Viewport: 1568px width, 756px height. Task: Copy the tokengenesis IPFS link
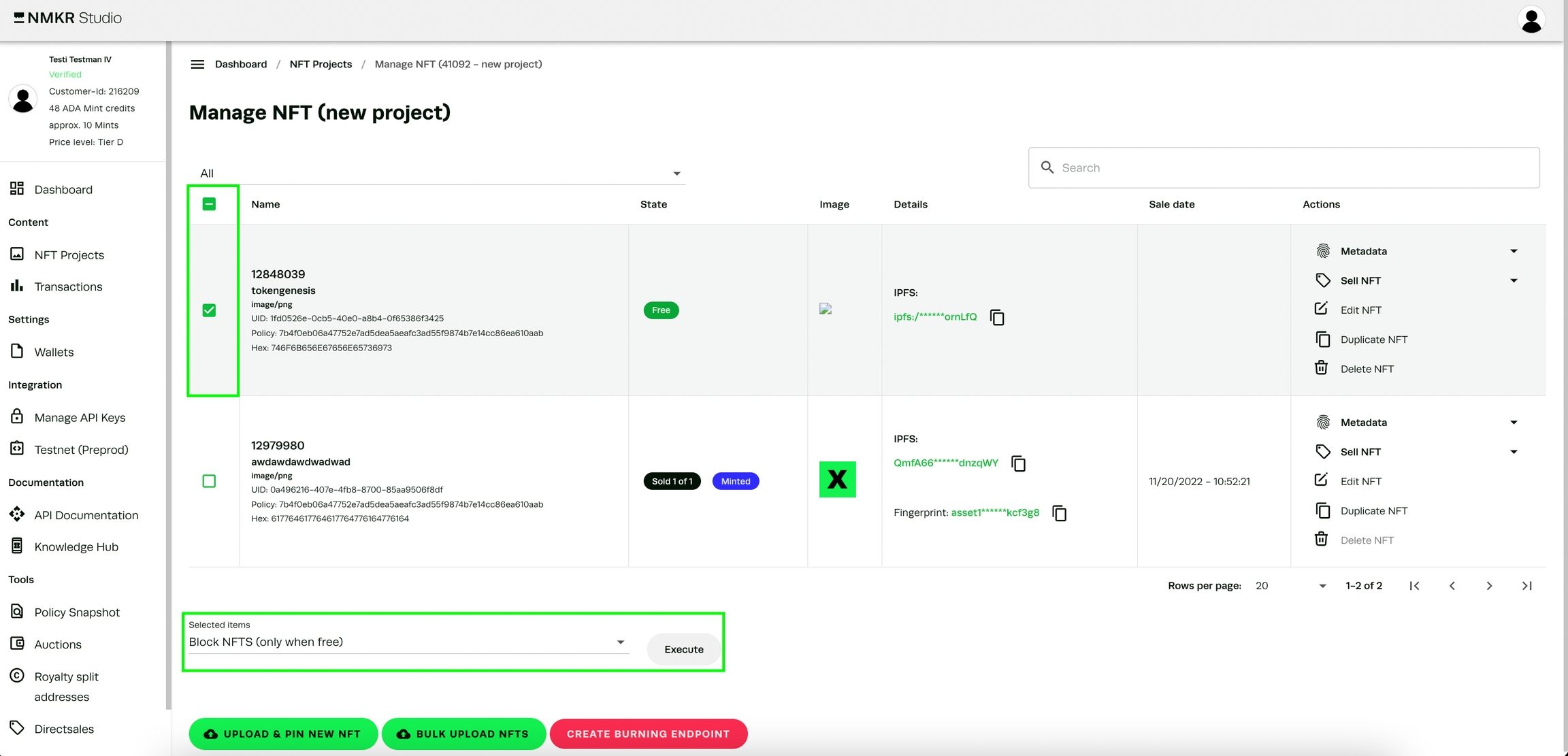click(x=997, y=317)
